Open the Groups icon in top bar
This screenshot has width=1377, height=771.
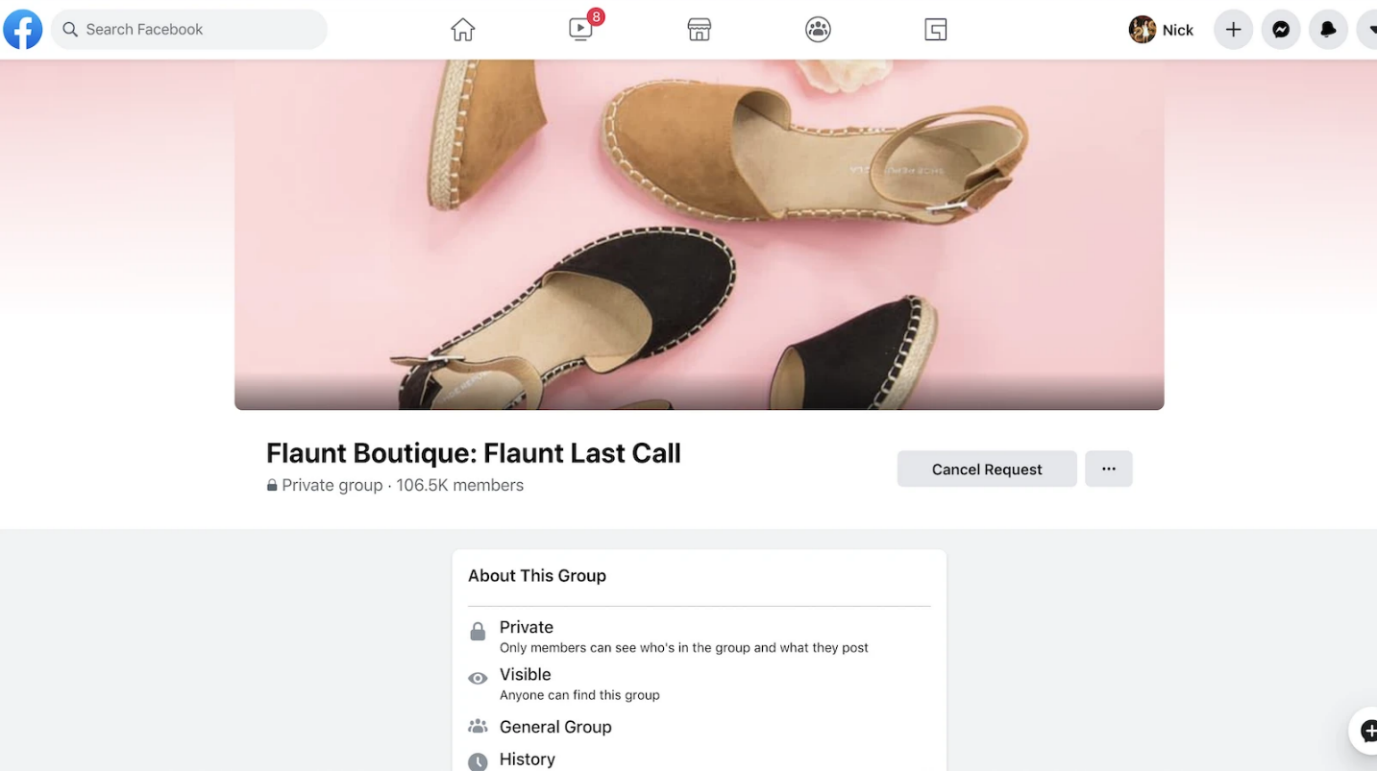pyautogui.click(x=818, y=30)
